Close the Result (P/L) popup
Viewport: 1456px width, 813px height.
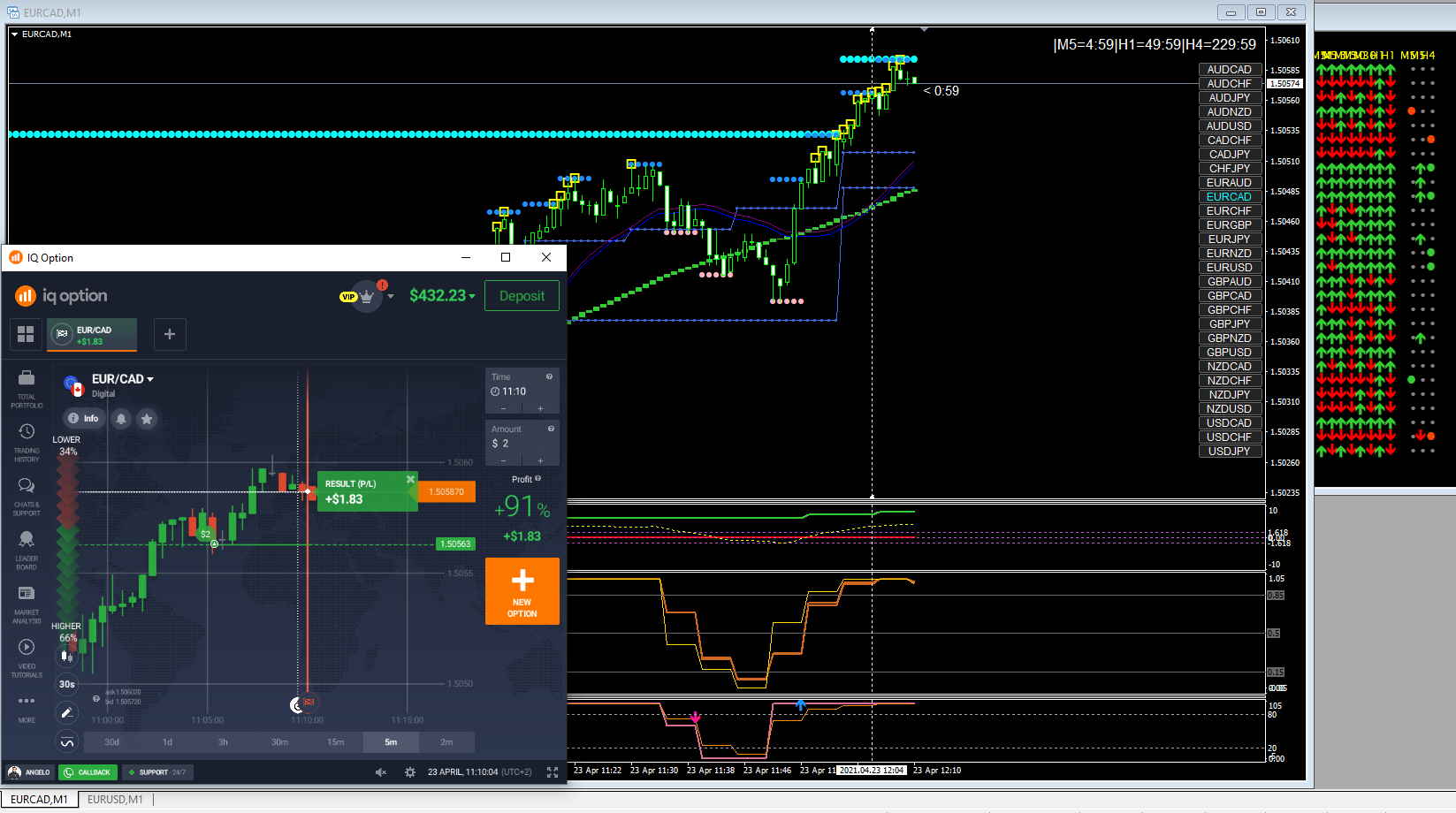pos(410,479)
